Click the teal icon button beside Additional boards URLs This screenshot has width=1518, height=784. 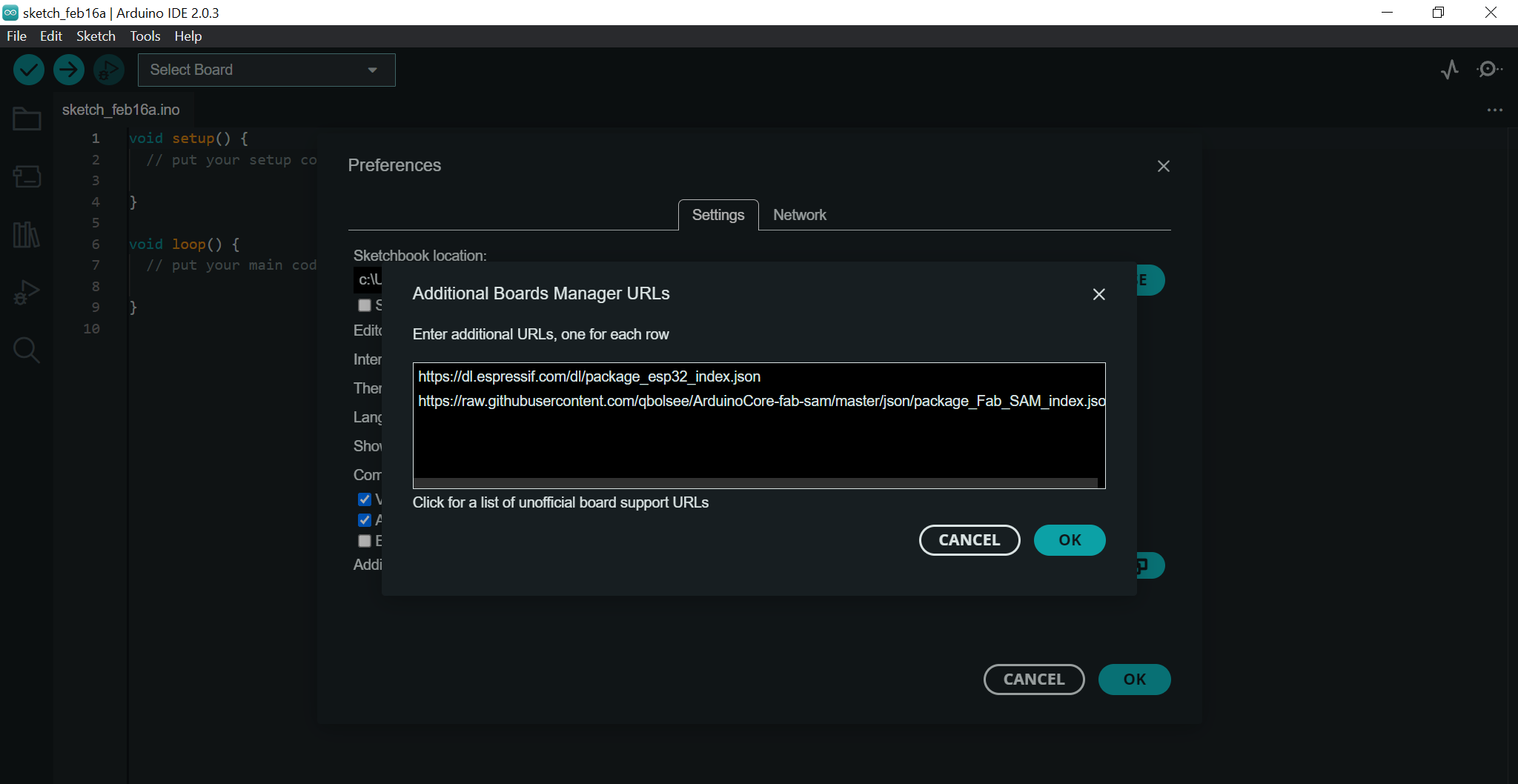(x=1150, y=566)
